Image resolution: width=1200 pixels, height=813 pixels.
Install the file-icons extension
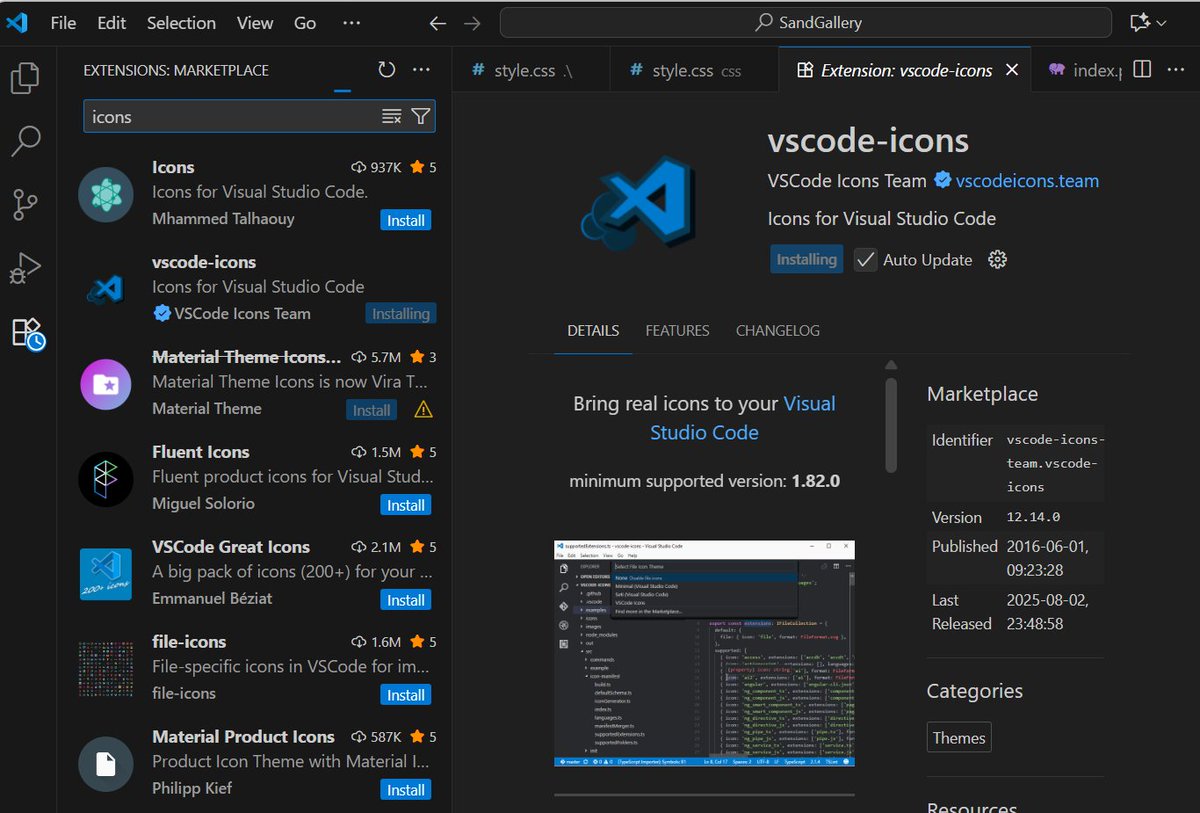[x=406, y=695]
